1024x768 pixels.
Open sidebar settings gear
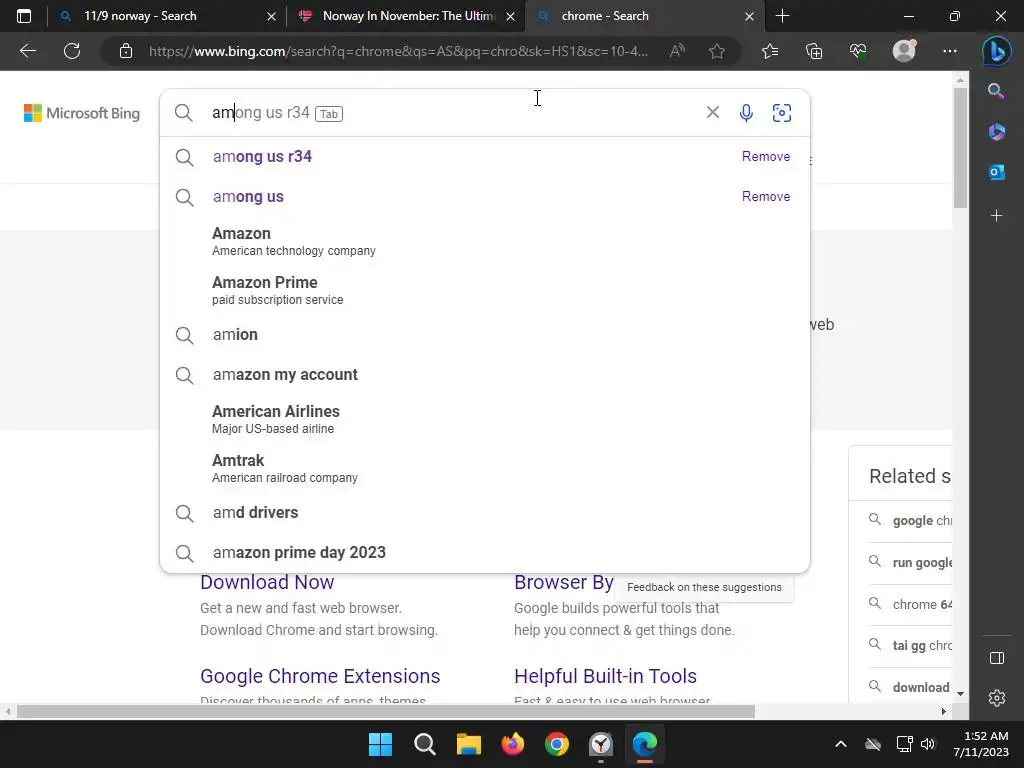(997, 698)
